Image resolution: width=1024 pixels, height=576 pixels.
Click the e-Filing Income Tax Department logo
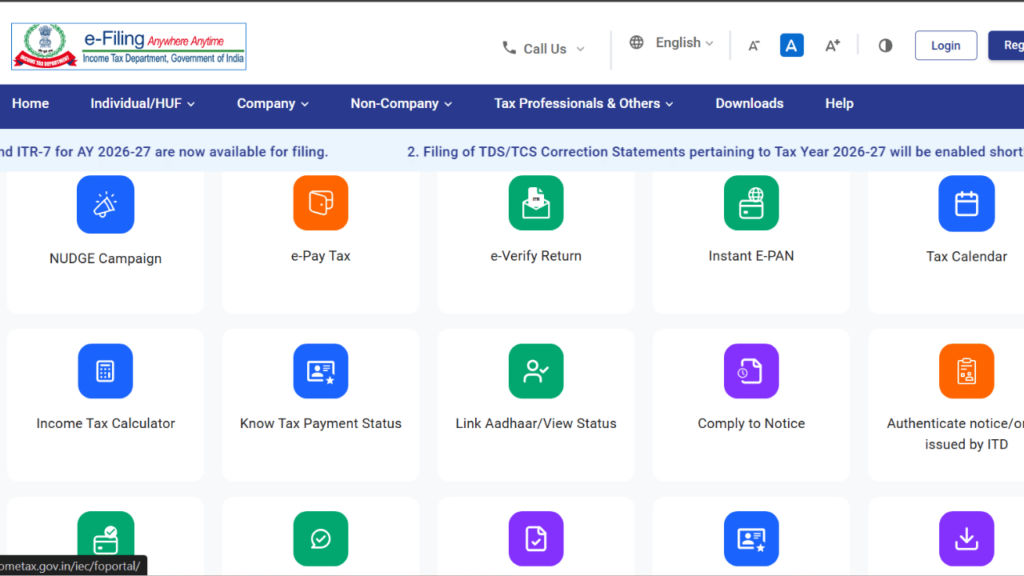(x=129, y=46)
